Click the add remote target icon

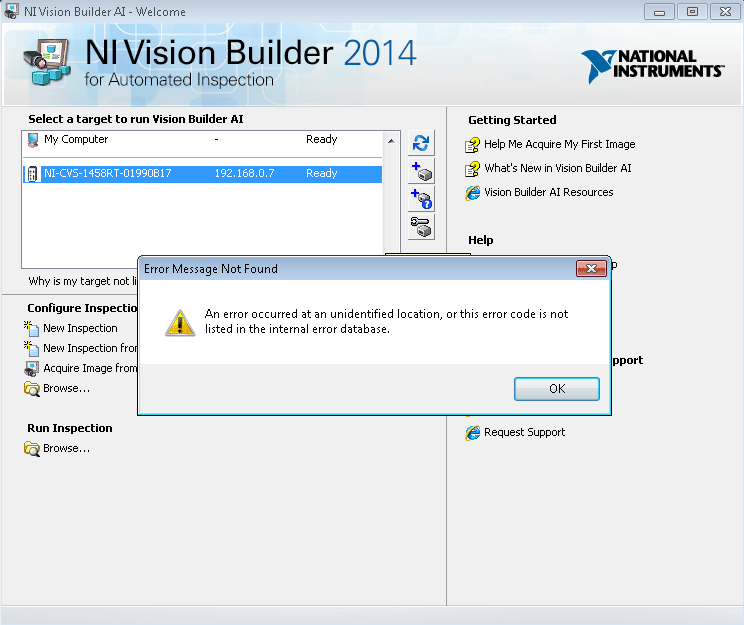421,171
